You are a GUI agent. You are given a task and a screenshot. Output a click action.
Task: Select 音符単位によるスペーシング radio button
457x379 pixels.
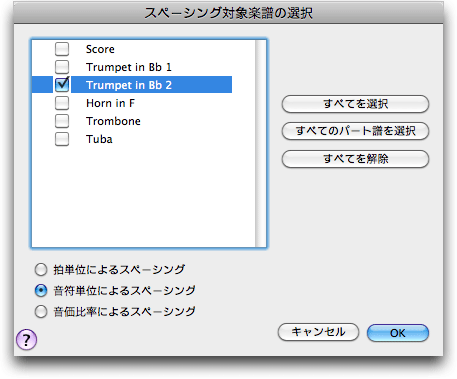(41, 291)
